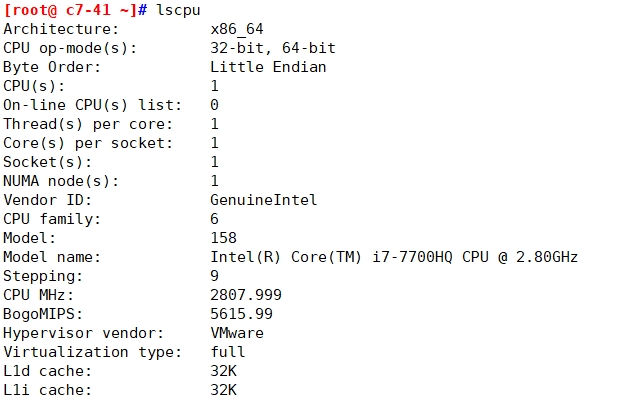Click the L1d cache 32K value

click(223, 371)
